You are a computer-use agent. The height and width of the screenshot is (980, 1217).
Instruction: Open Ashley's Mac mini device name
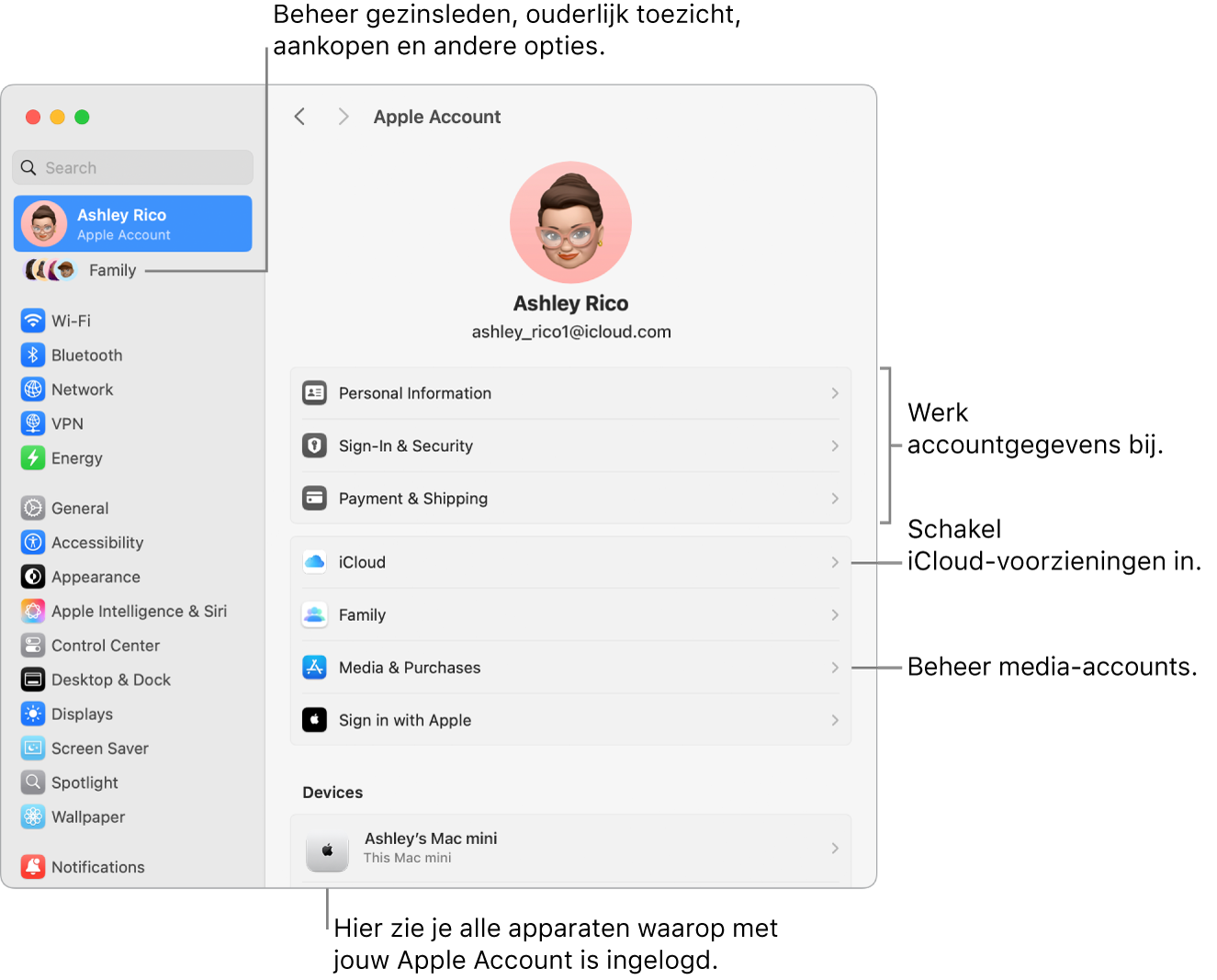click(431, 838)
